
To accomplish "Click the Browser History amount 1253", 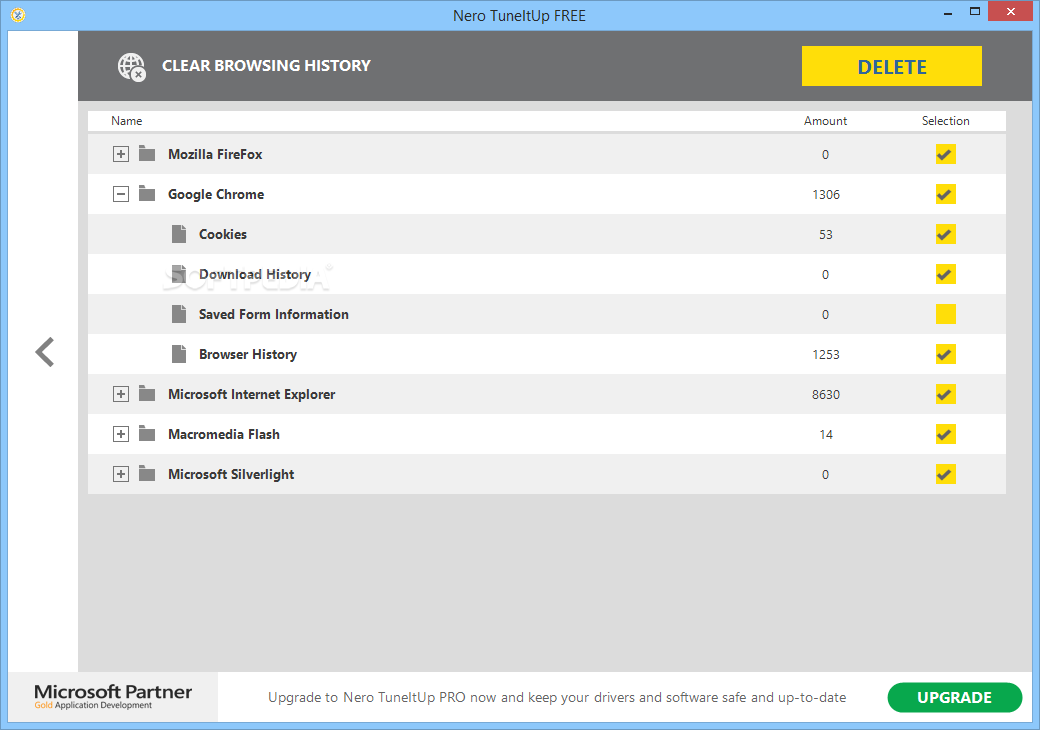I will [826, 355].
